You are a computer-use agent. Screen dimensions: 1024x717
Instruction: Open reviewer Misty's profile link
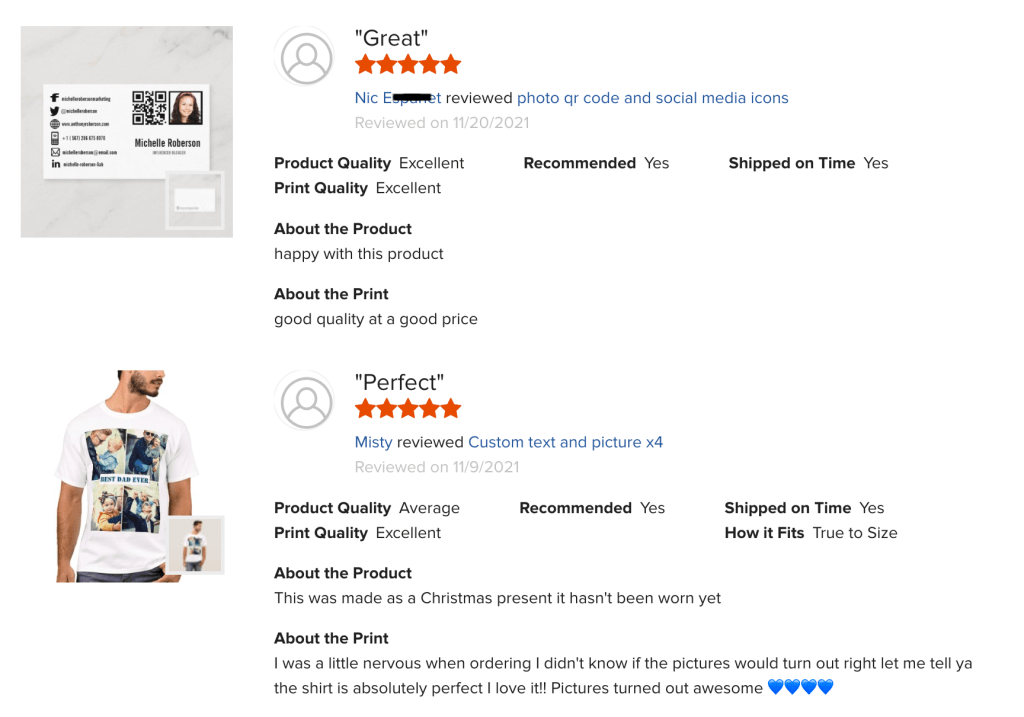(x=373, y=442)
